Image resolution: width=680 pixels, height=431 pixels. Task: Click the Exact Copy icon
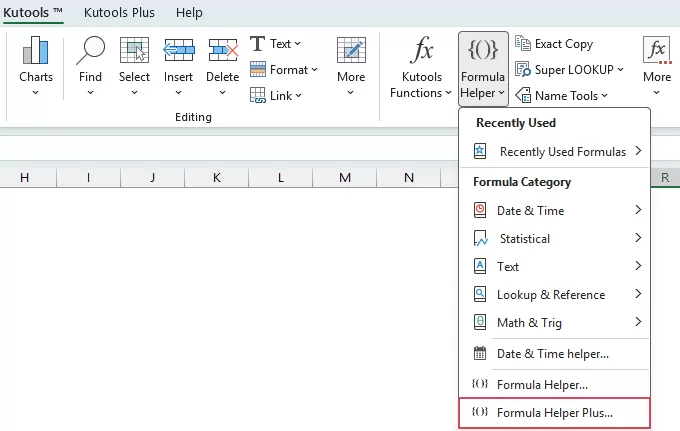[x=523, y=43]
